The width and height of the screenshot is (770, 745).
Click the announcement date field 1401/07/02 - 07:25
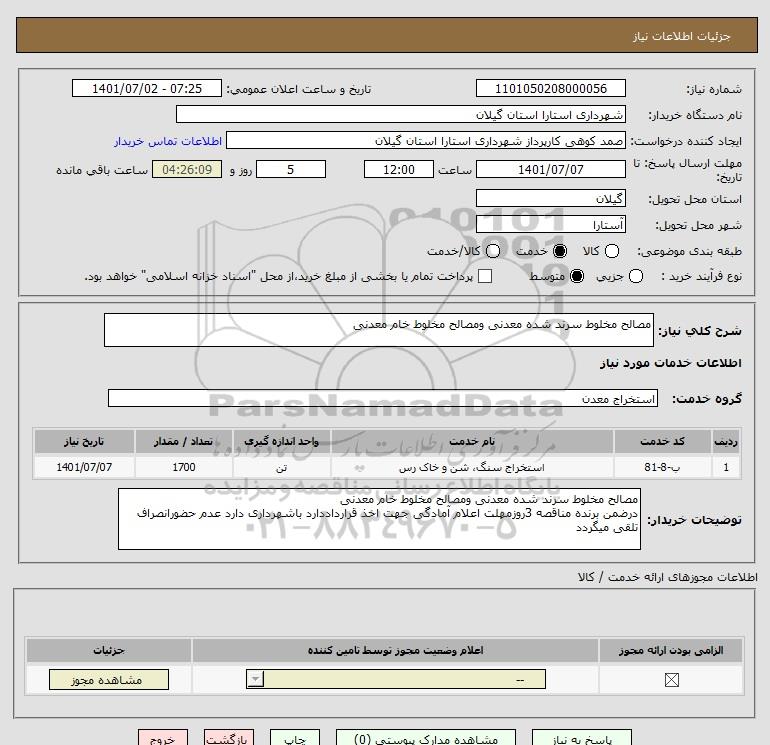point(147,89)
